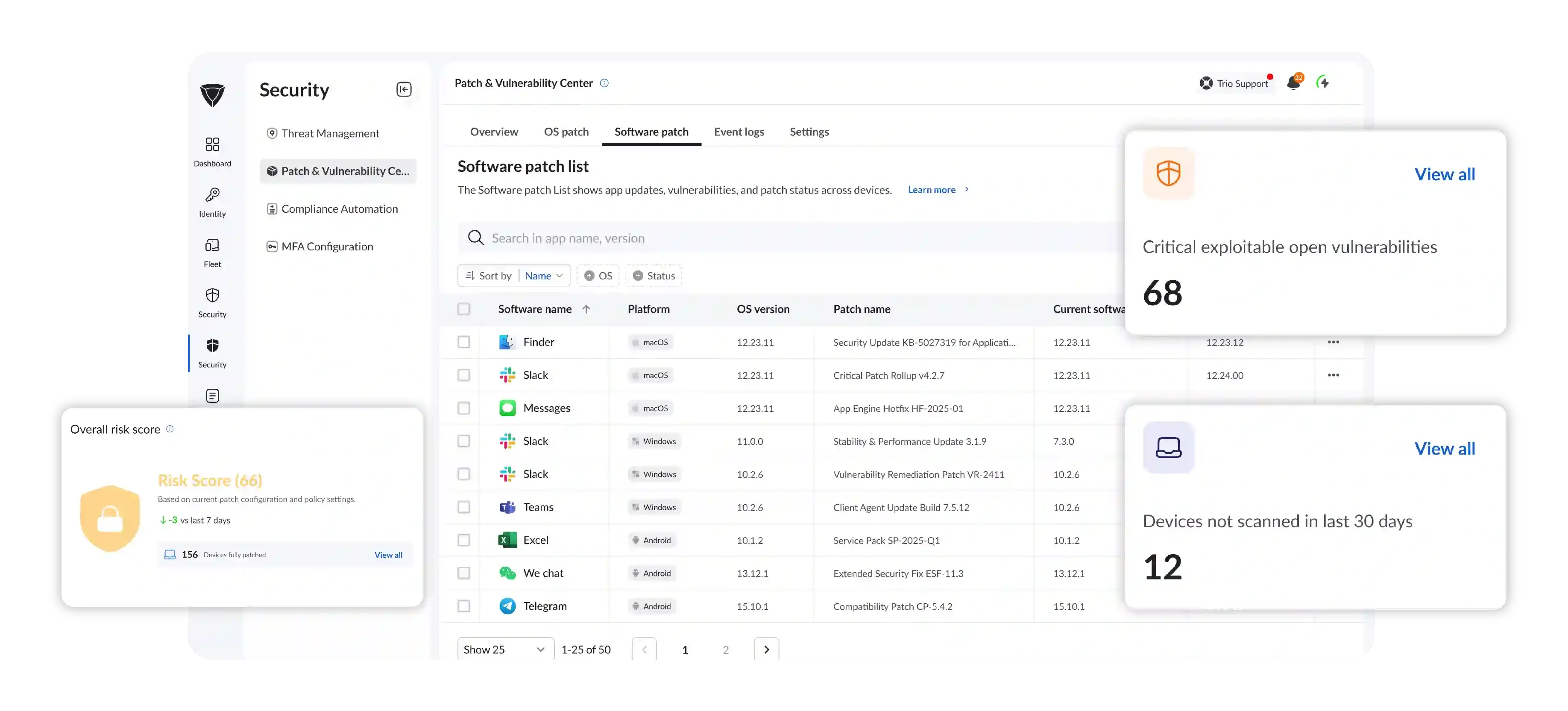Click the Teams app icon
1568x711 pixels.
click(x=507, y=506)
